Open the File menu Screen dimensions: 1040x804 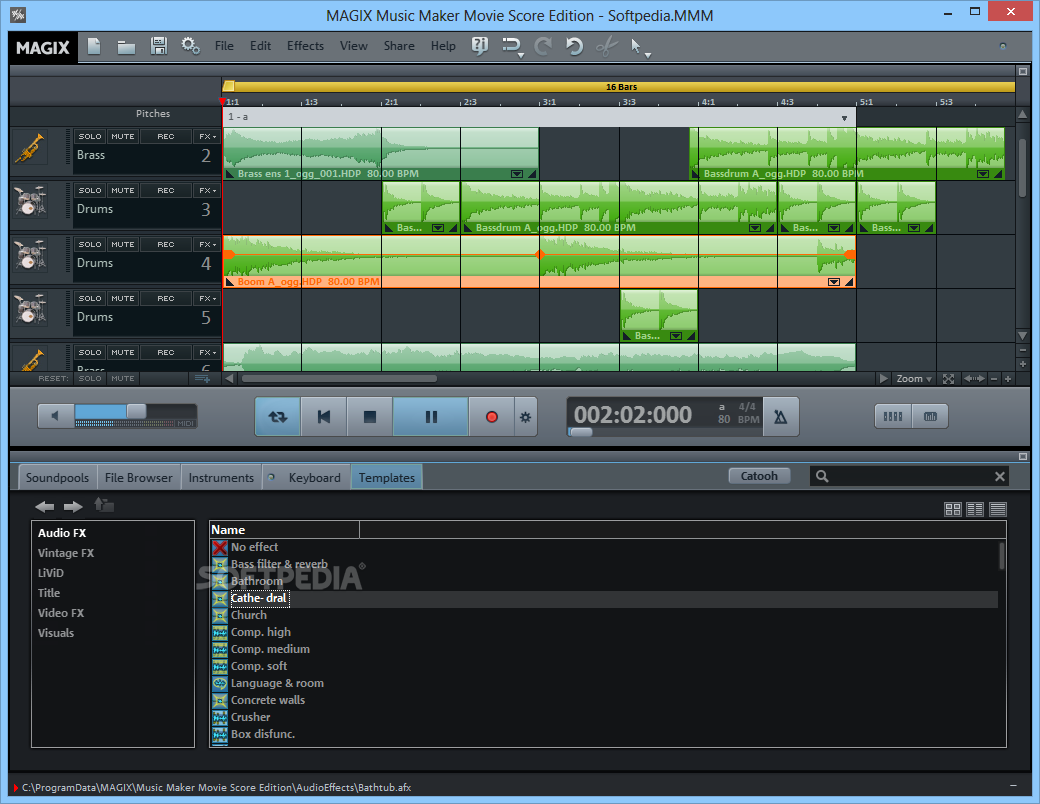pos(224,46)
